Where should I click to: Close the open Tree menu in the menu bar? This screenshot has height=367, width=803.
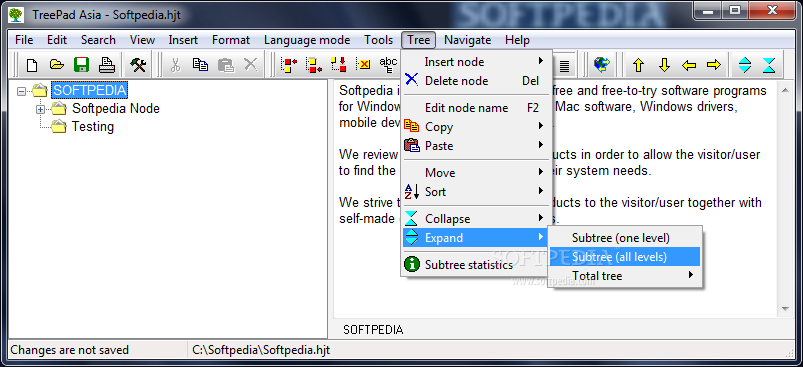(419, 40)
